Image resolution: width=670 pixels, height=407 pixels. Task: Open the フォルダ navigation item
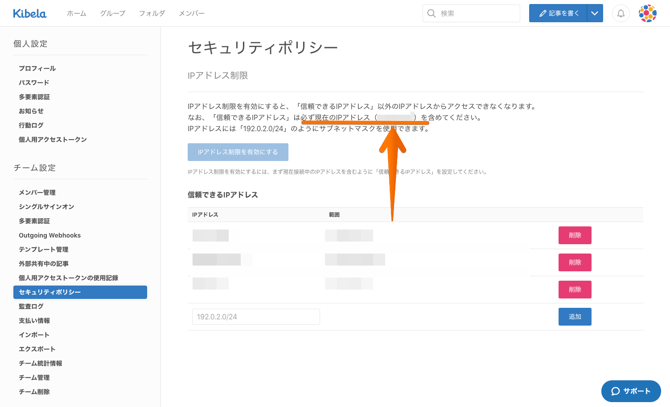152,14
